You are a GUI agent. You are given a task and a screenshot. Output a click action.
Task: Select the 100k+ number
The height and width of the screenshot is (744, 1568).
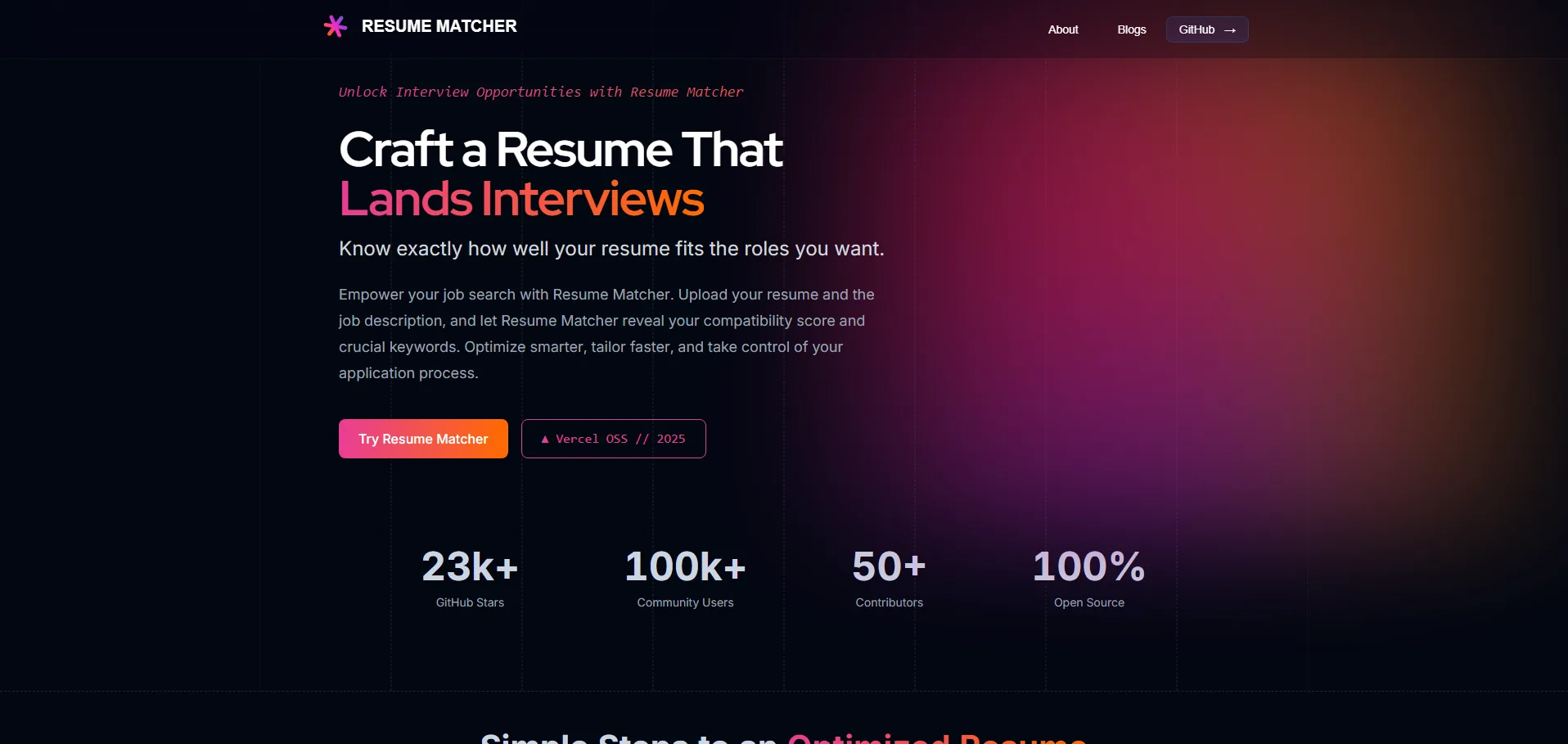[685, 566]
